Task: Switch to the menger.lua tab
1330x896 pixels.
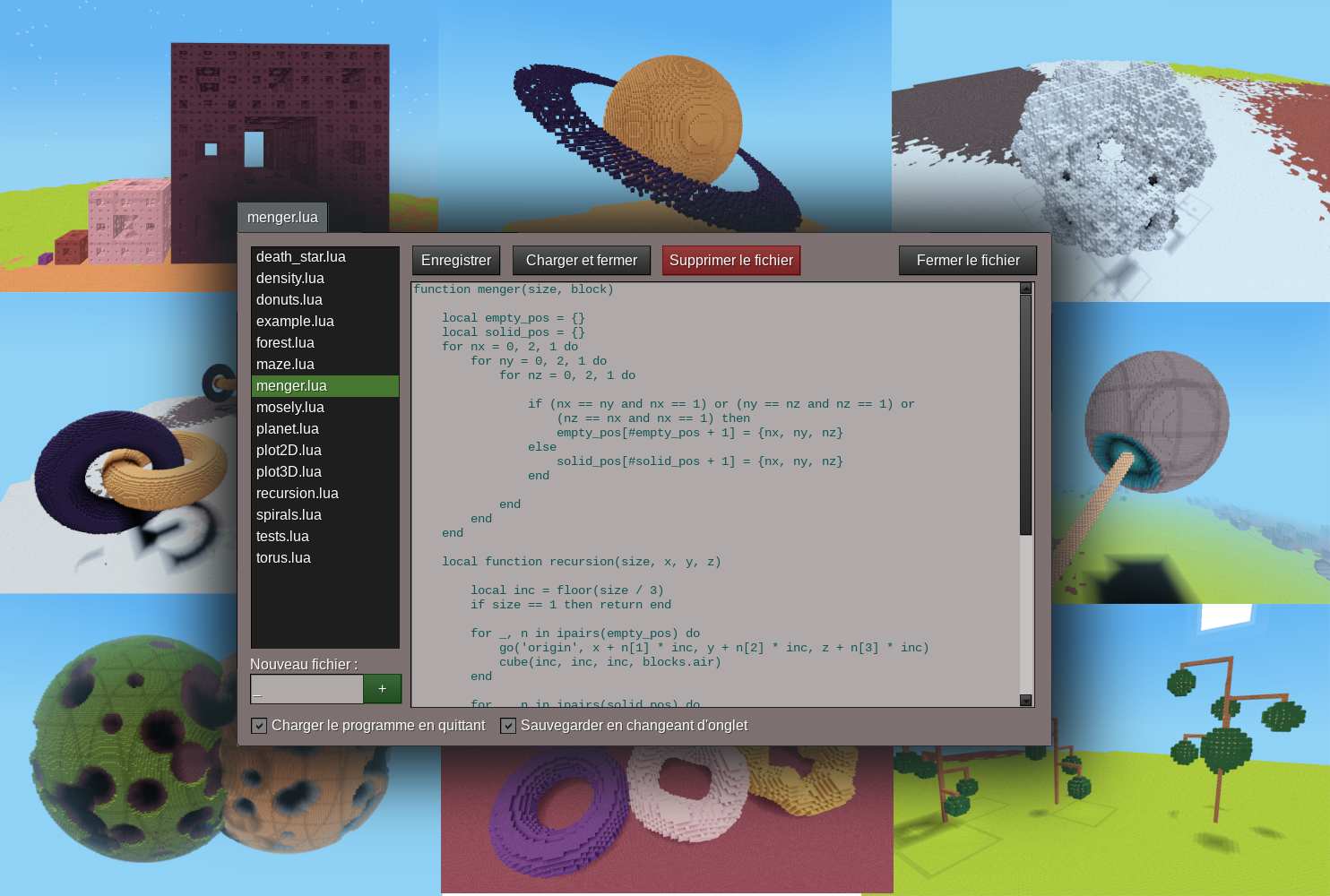Action: 281,217
